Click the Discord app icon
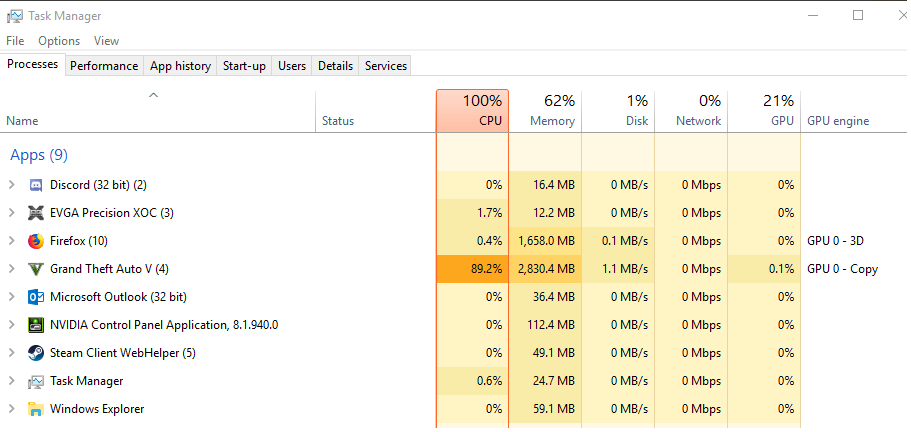This screenshot has width=911, height=432. tap(35, 185)
